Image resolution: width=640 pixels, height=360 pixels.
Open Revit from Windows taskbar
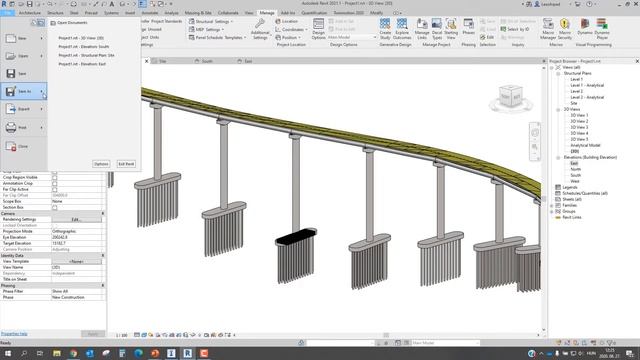pyautogui.click(x=187, y=353)
